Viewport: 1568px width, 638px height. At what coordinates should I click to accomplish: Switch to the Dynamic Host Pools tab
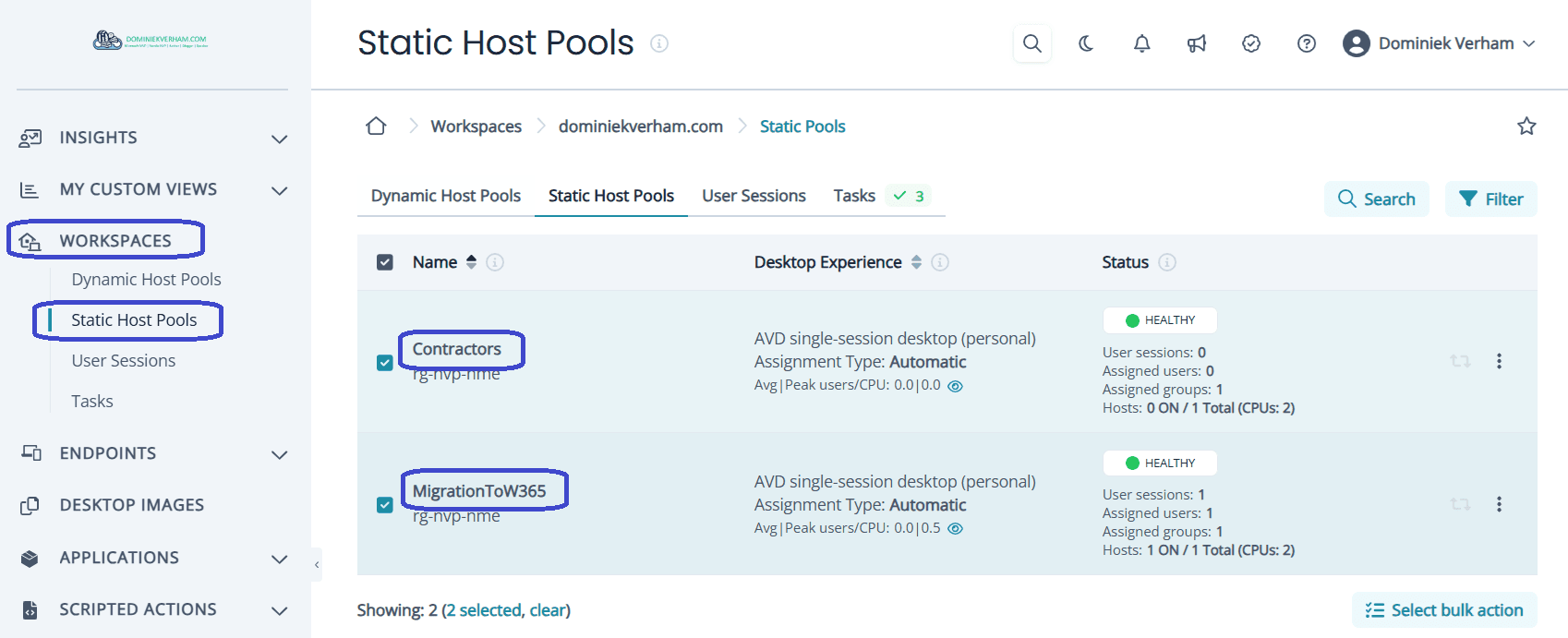tap(445, 196)
